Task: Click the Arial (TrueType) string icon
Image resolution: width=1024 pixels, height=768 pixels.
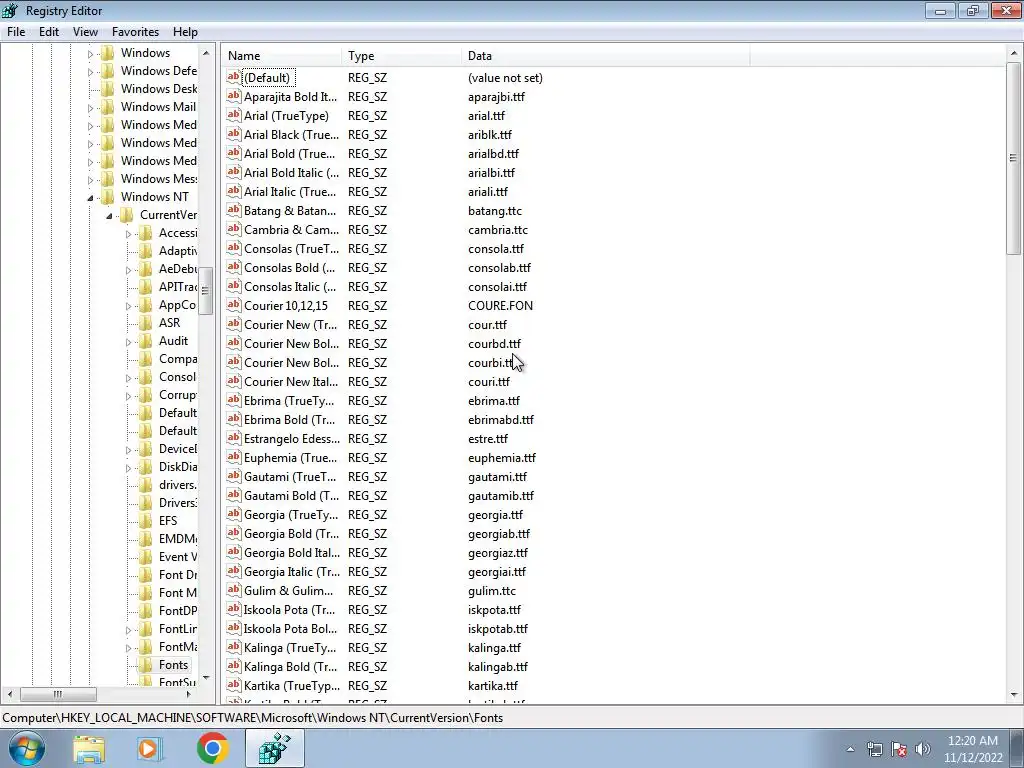Action: point(233,115)
